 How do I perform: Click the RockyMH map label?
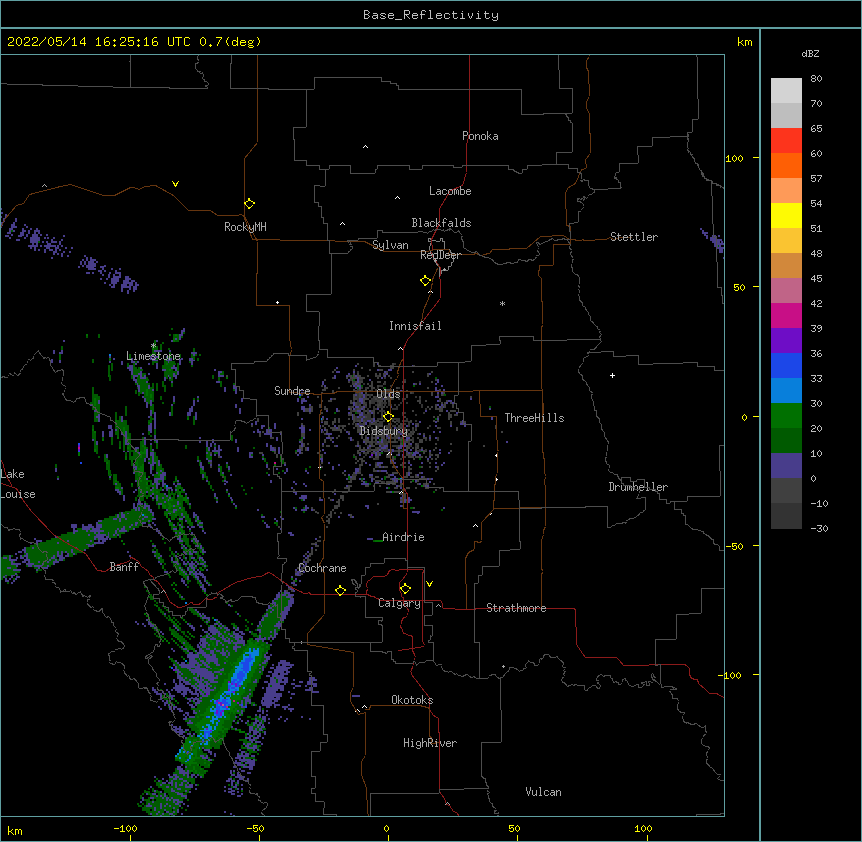point(245,227)
